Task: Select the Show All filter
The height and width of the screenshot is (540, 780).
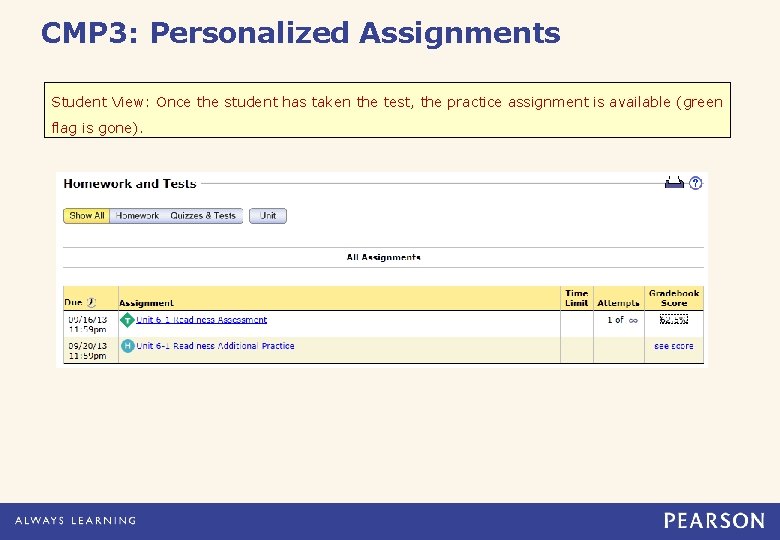Action: pos(86,216)
